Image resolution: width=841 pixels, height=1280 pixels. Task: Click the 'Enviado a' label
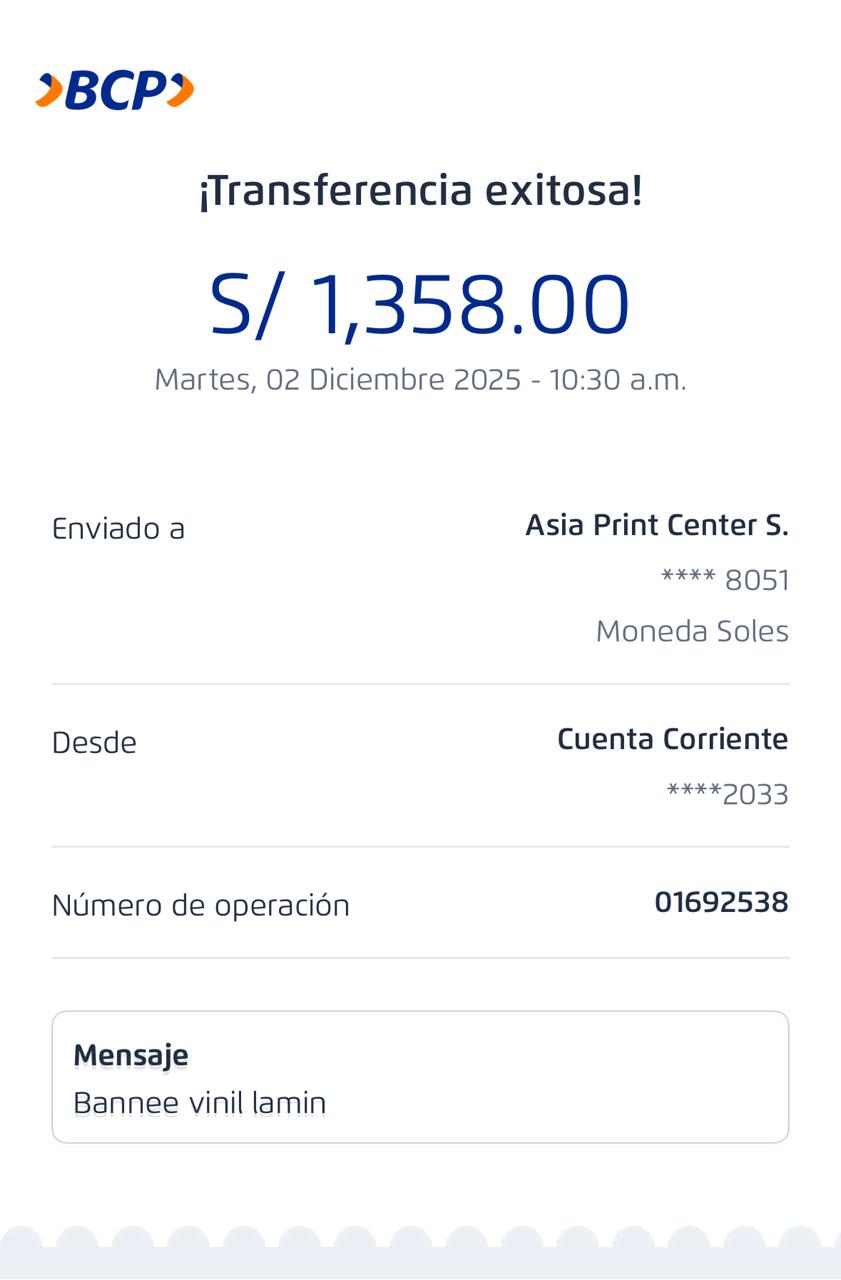pyautogui.click(x=118, y=528)
